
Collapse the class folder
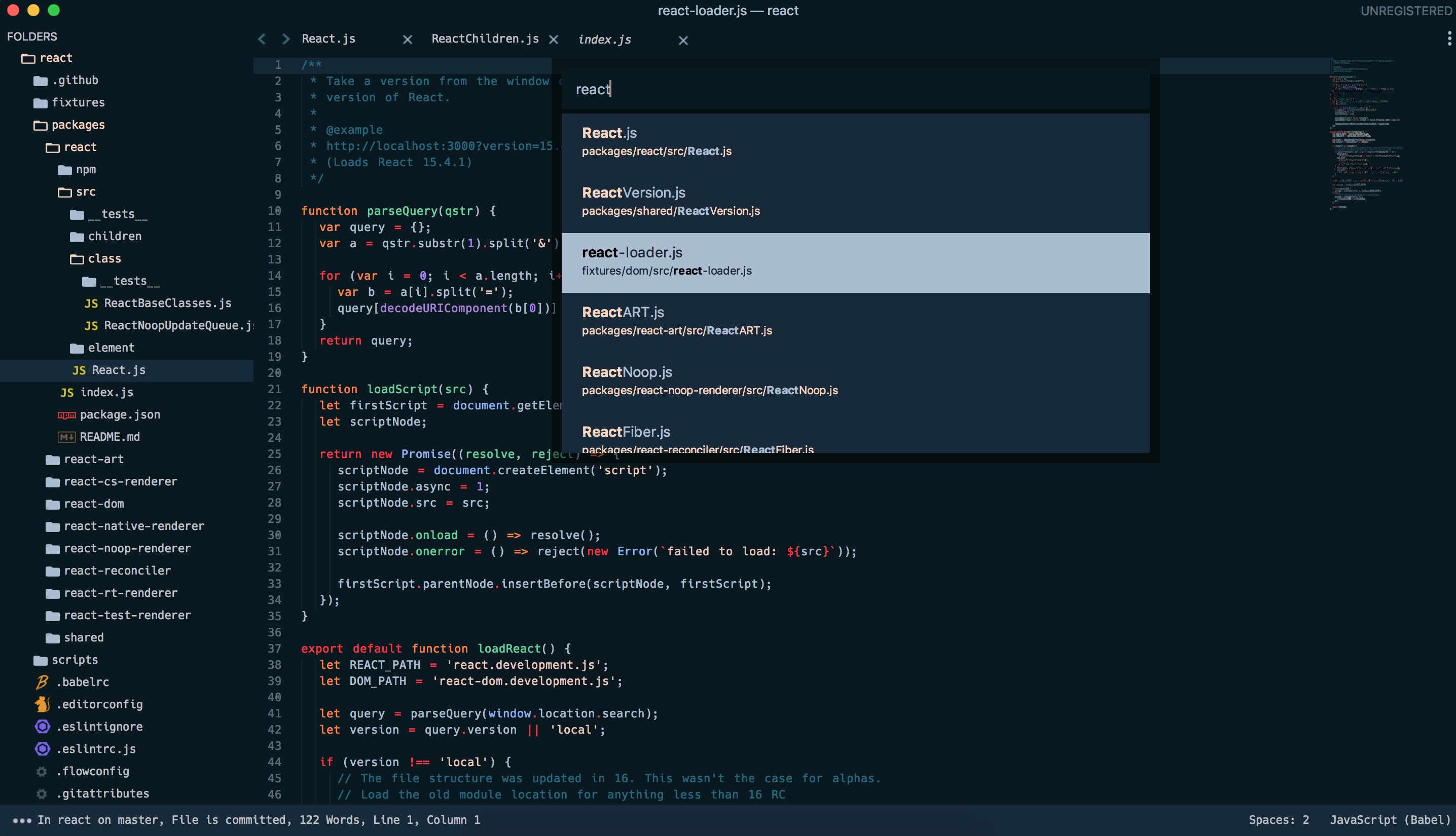coord(77,259)
